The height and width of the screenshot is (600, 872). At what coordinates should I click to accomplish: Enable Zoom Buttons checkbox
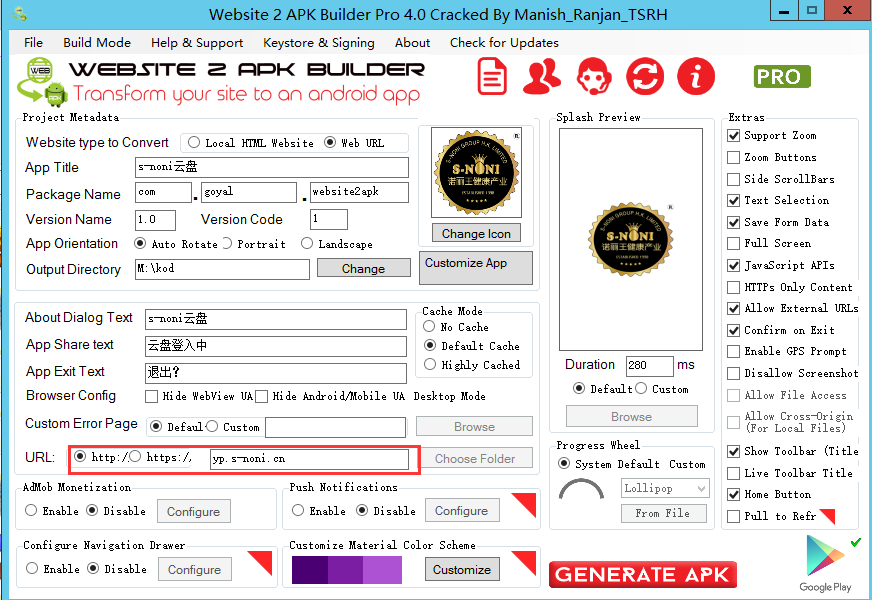pos(734,157)
